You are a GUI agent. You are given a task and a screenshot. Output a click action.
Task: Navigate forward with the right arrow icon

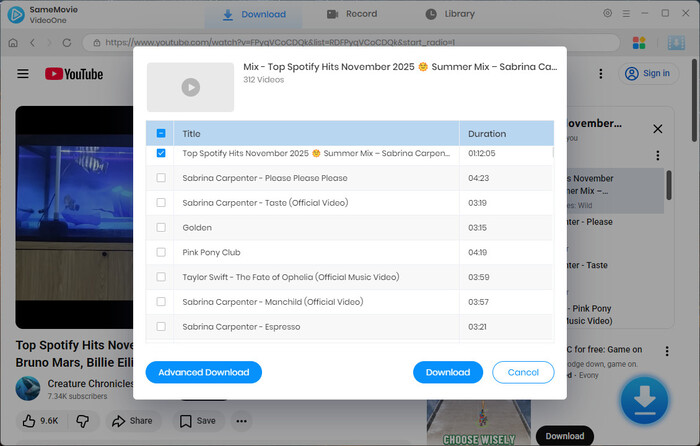click(49, 43)
